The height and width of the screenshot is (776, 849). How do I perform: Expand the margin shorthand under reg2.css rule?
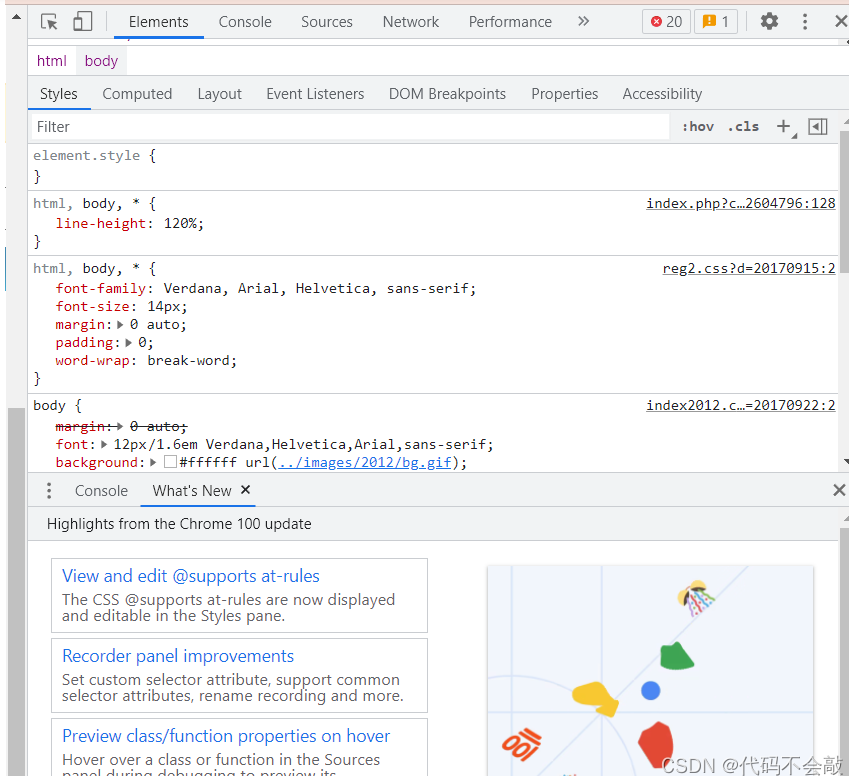click(120, 325)
